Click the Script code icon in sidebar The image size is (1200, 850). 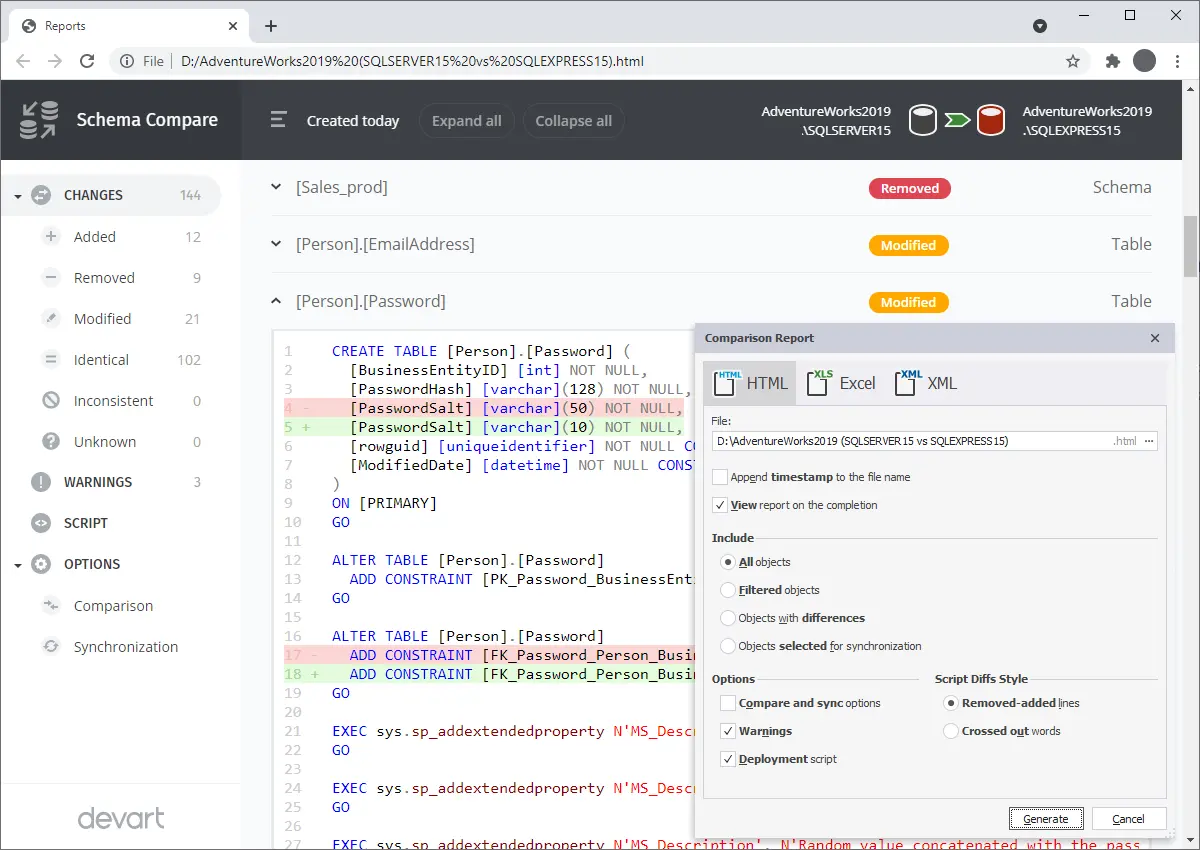[41, 523]
